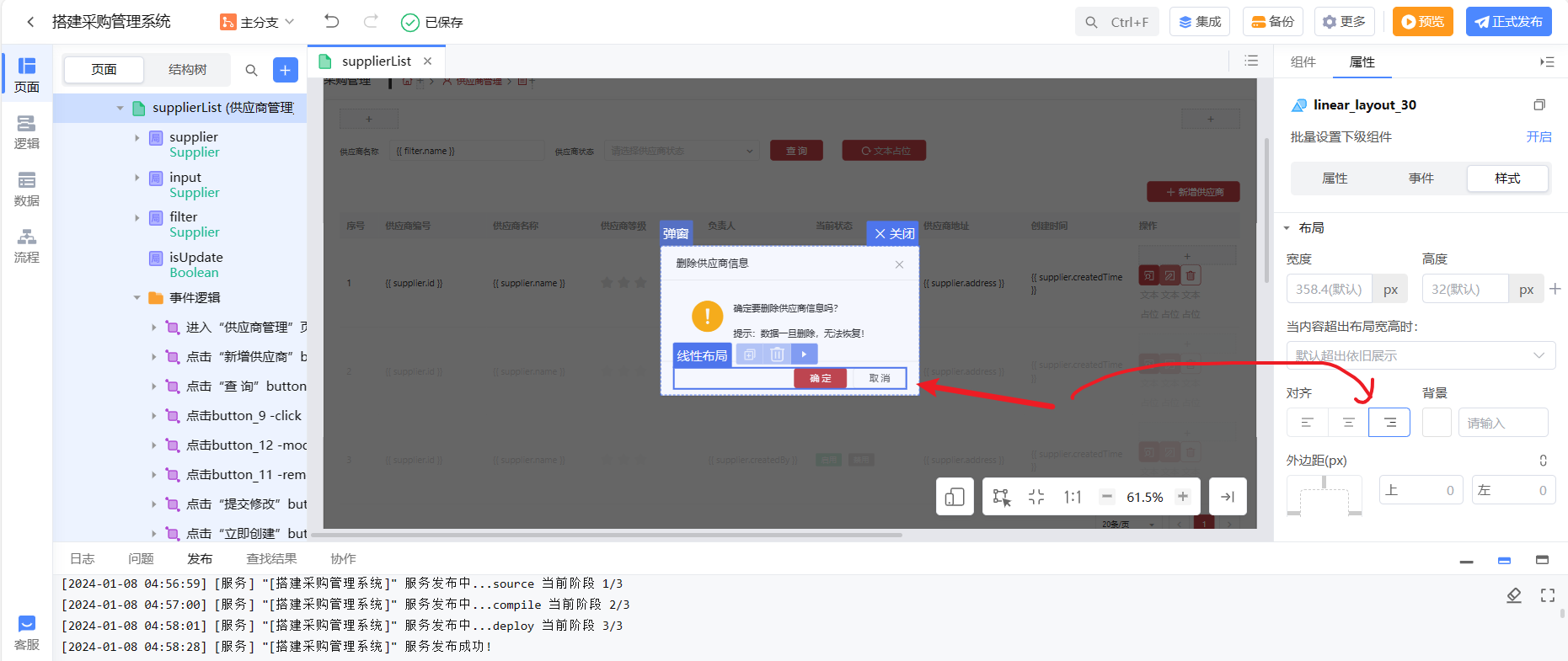Screen dimensions: 1568x661
Task: Go back using the top-left arrow
Action: point(30,22)
